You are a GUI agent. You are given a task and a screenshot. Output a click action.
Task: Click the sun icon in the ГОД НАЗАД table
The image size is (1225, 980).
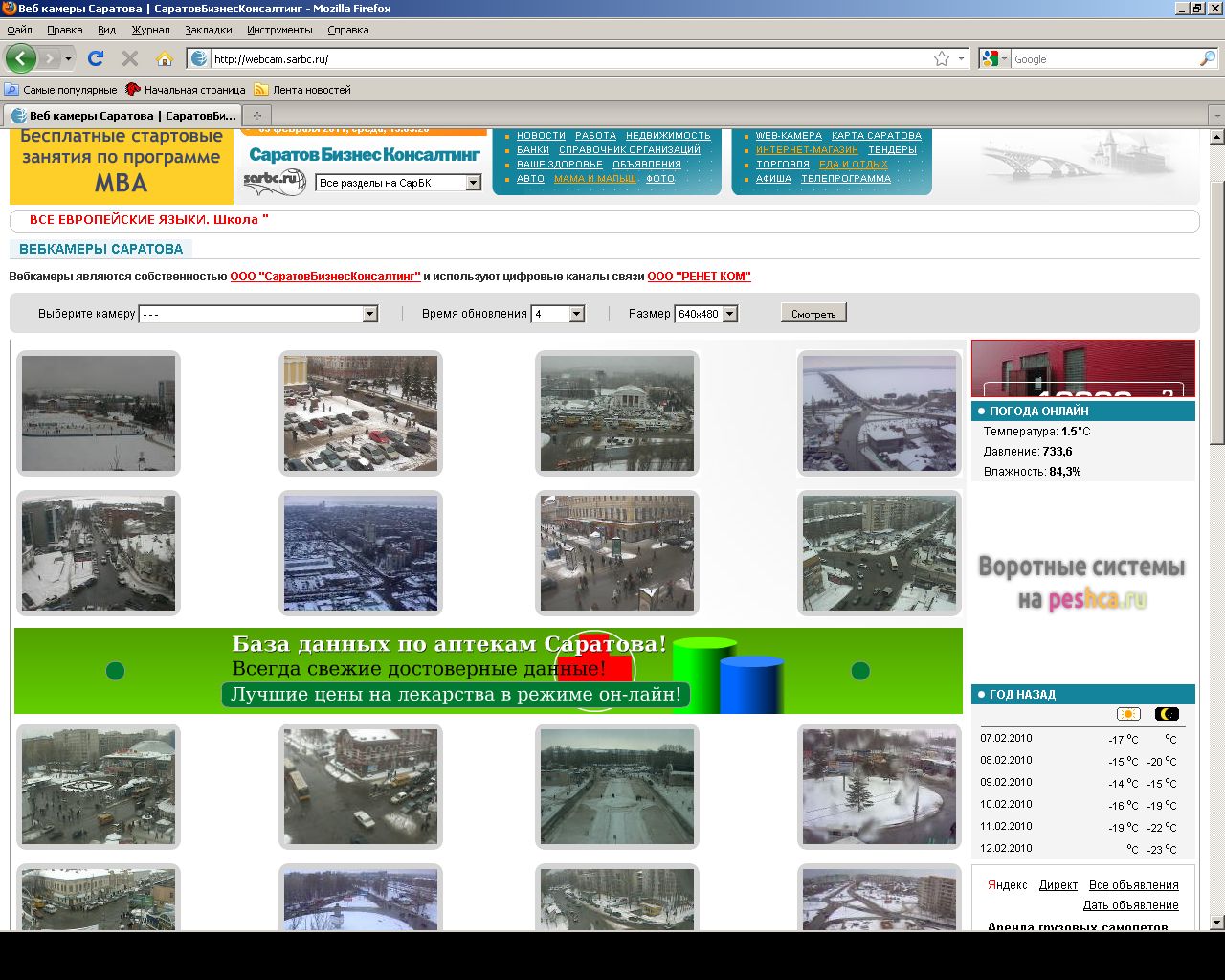coord(1129,714)
